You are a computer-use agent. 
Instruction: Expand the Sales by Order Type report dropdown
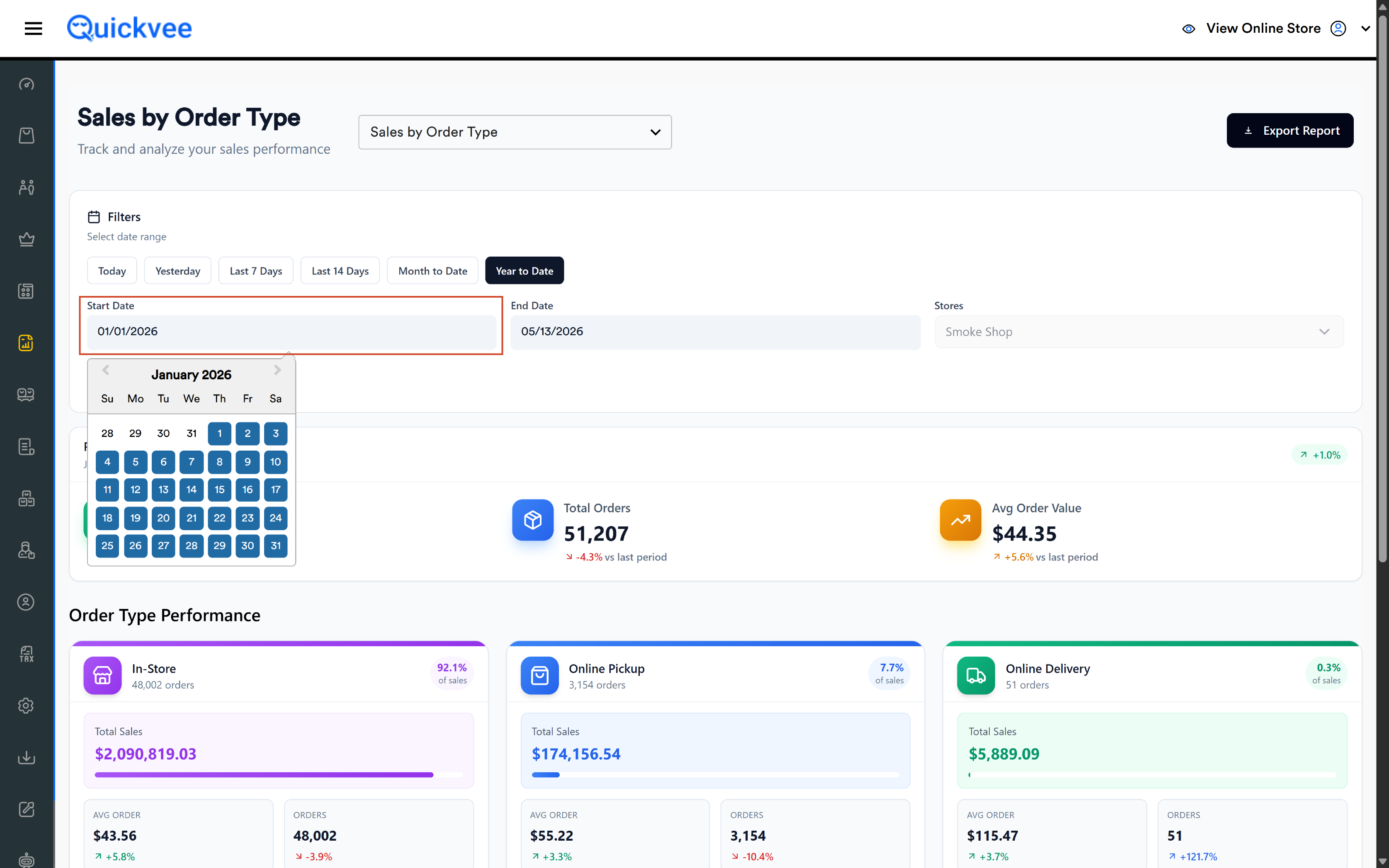coord(515,132)
